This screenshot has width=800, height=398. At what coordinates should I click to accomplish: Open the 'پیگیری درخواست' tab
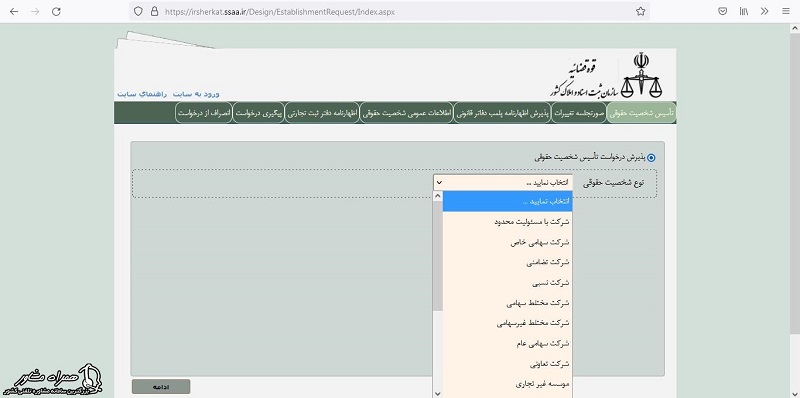259,113
